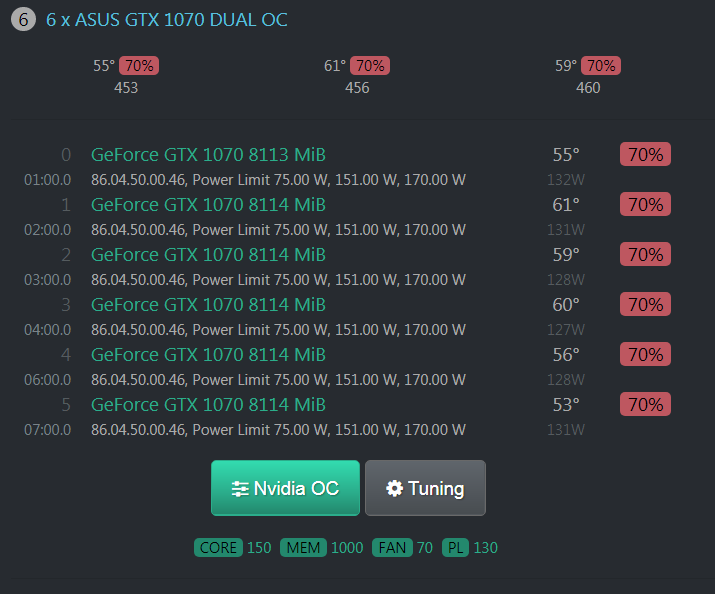
Task: Click the rig number 6 badge
Action: tap(23, 19)
